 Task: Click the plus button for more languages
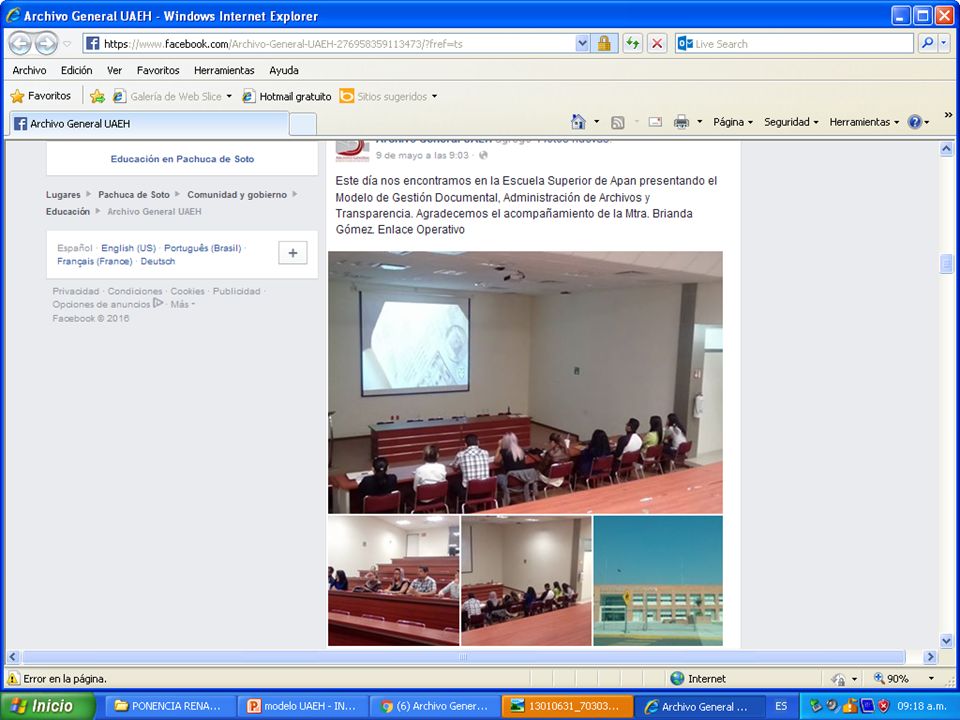coord(293,253)
